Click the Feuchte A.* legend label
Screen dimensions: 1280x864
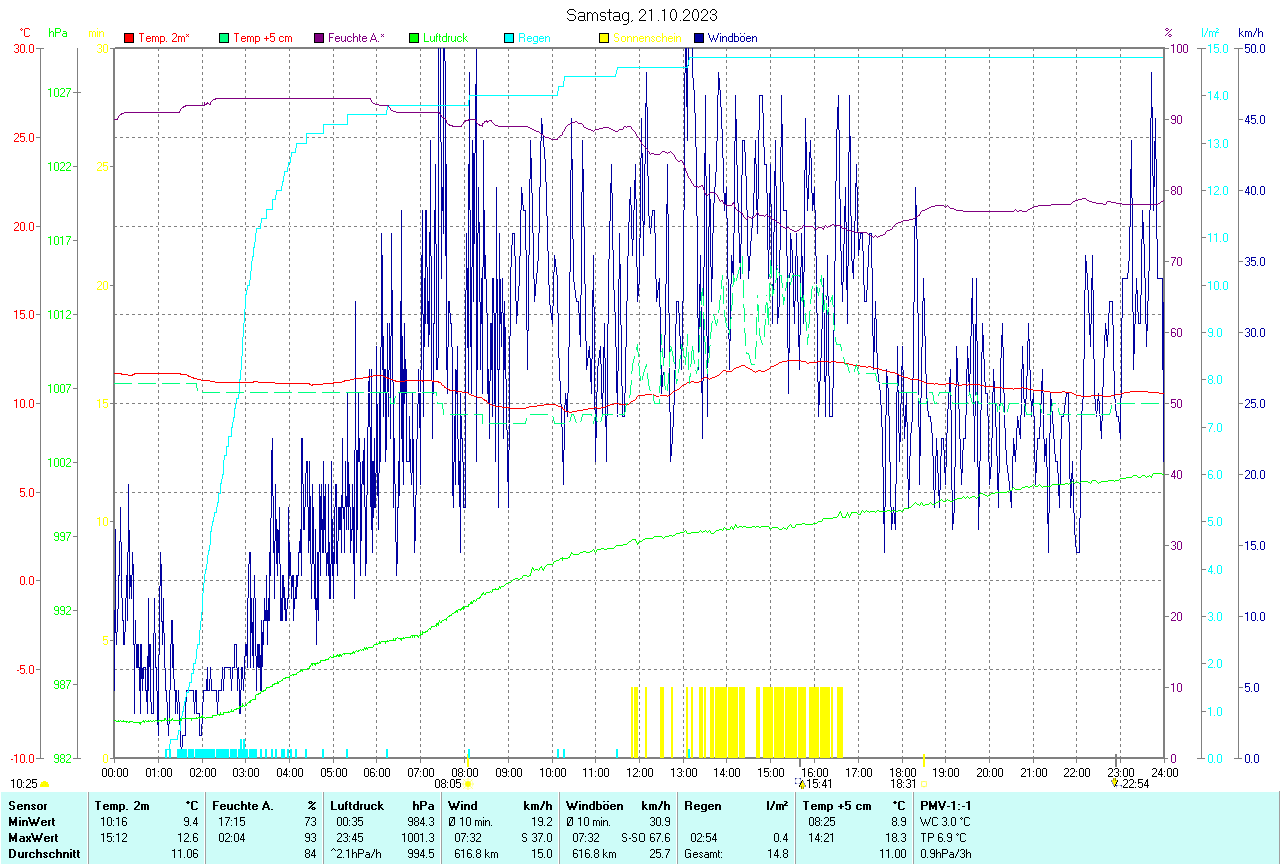pyautogui.click(x=357, y=38)
